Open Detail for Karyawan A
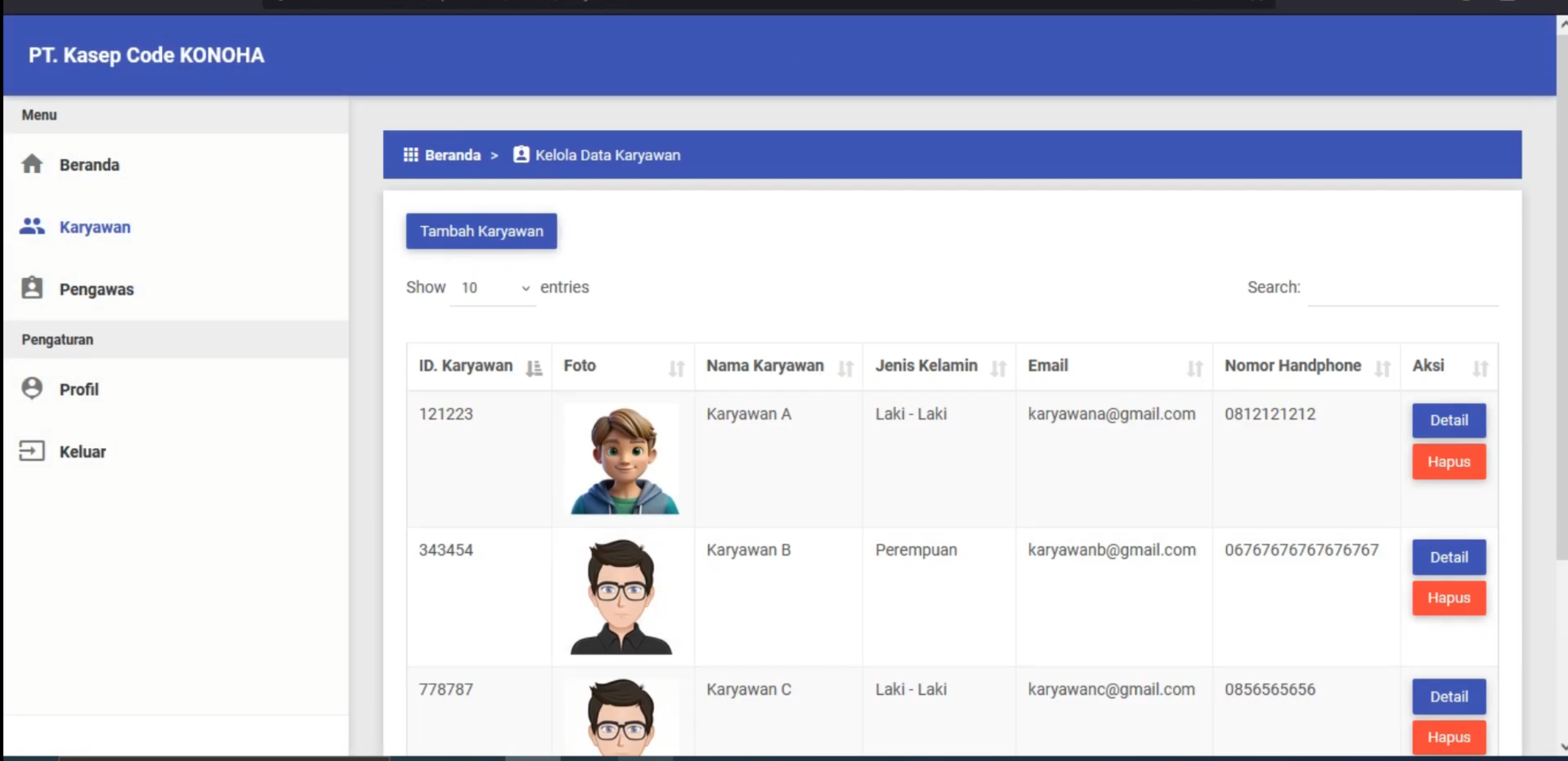This screenshot has height=761, width=1568. (1449, 420)
